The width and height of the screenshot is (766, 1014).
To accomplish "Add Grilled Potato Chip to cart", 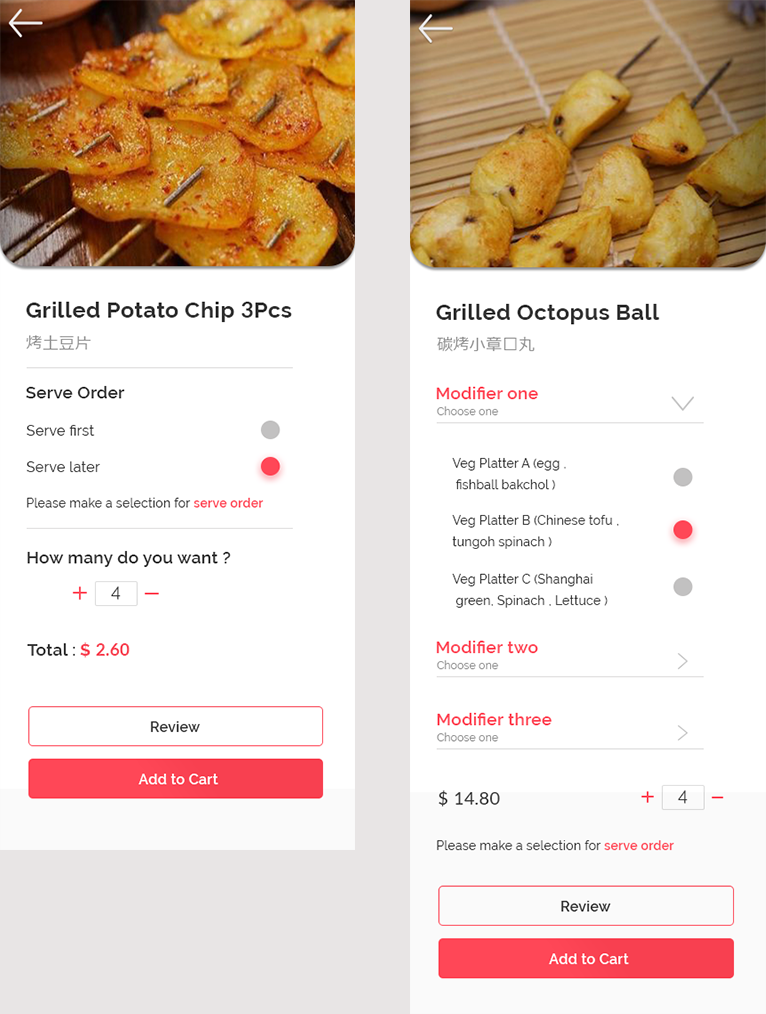I will 175,779.
